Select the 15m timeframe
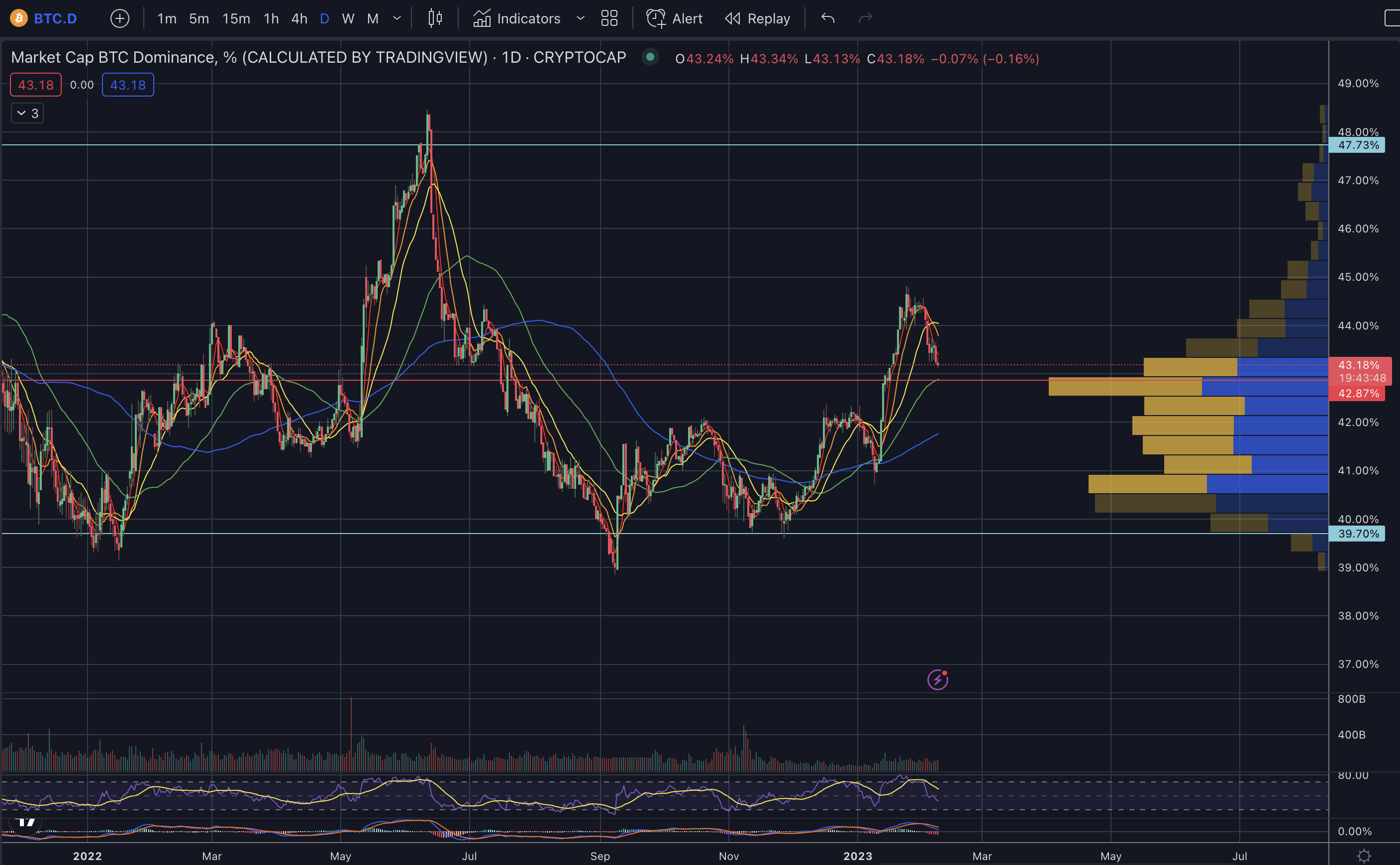Viewport: 1400px width, 865px height. coord(236,19)
